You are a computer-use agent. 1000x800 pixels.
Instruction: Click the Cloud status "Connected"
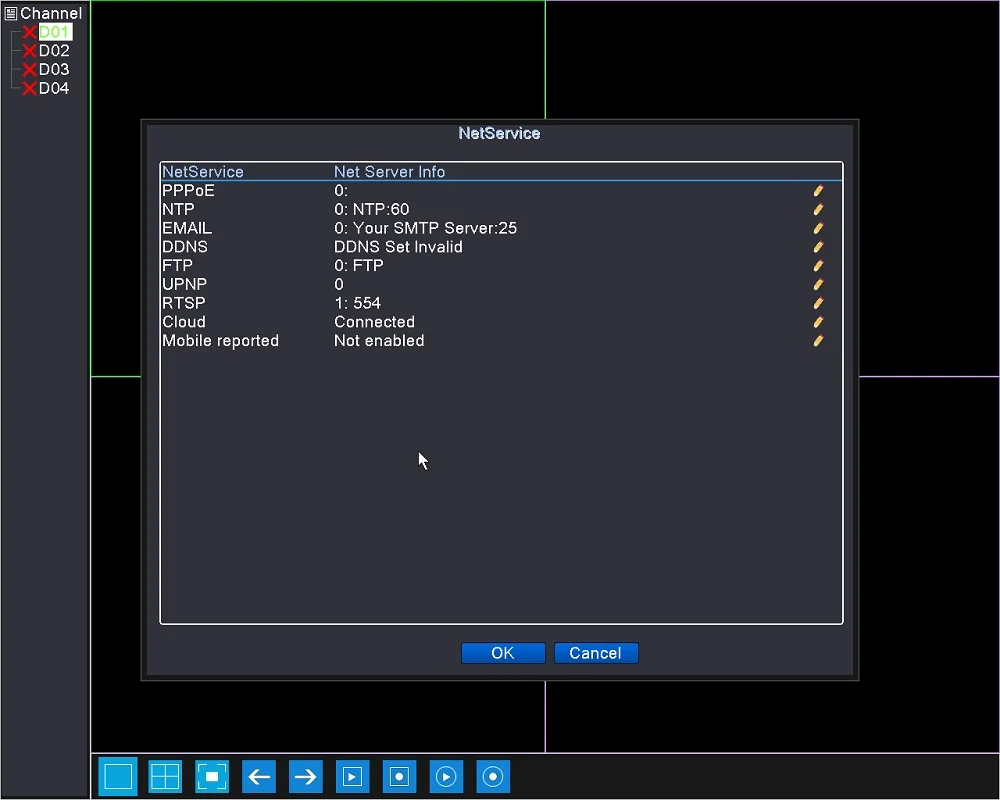[374, 322]
